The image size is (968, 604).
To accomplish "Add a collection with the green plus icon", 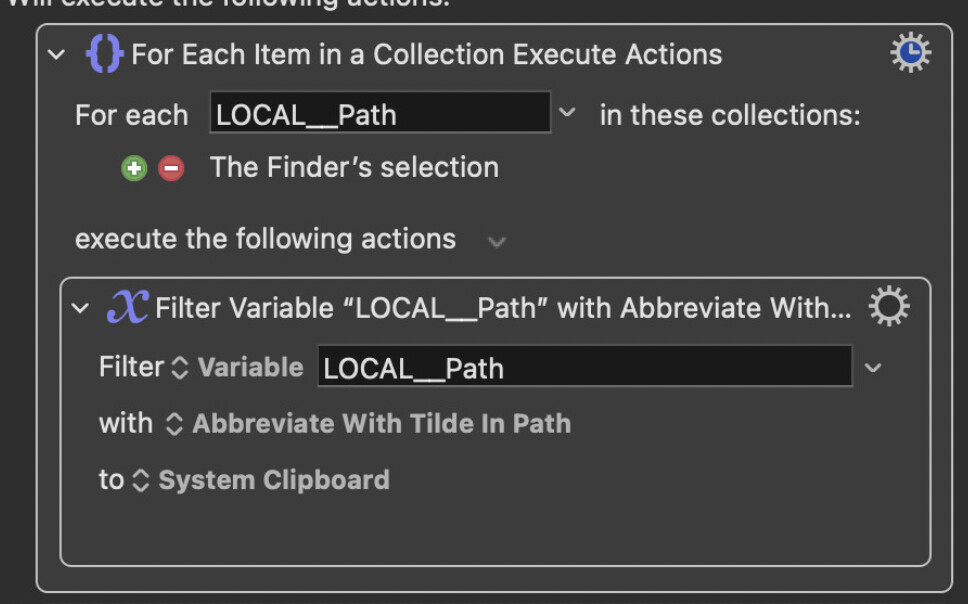I will coord(134,168).
